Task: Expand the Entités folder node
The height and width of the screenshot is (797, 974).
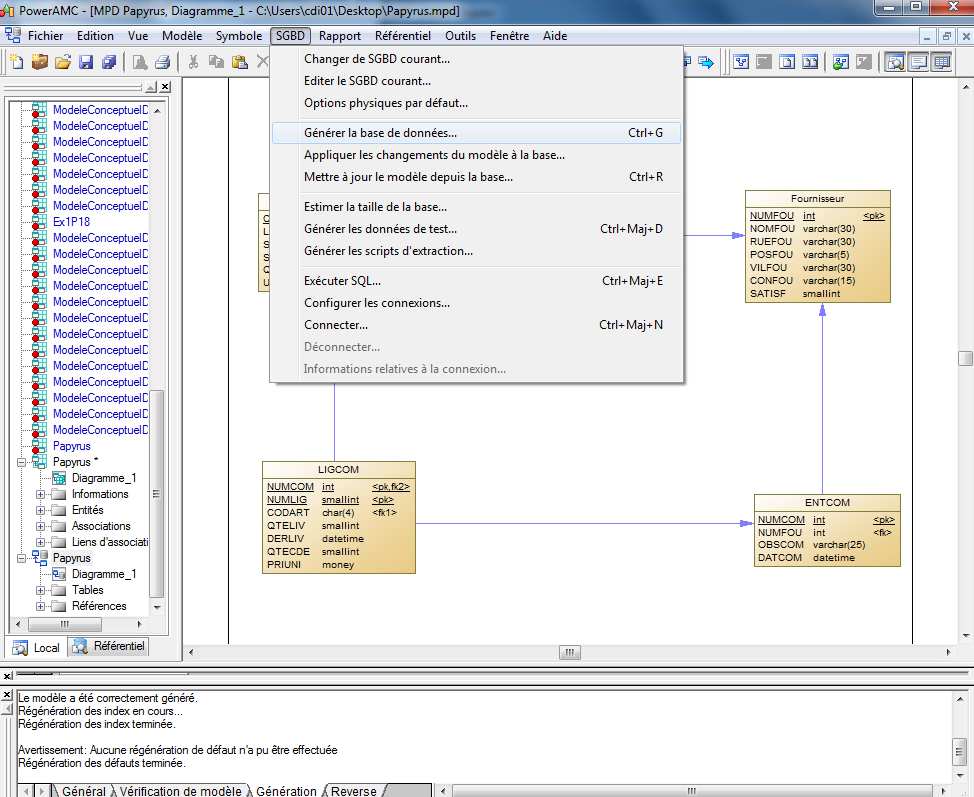Action: coord(41,510)
